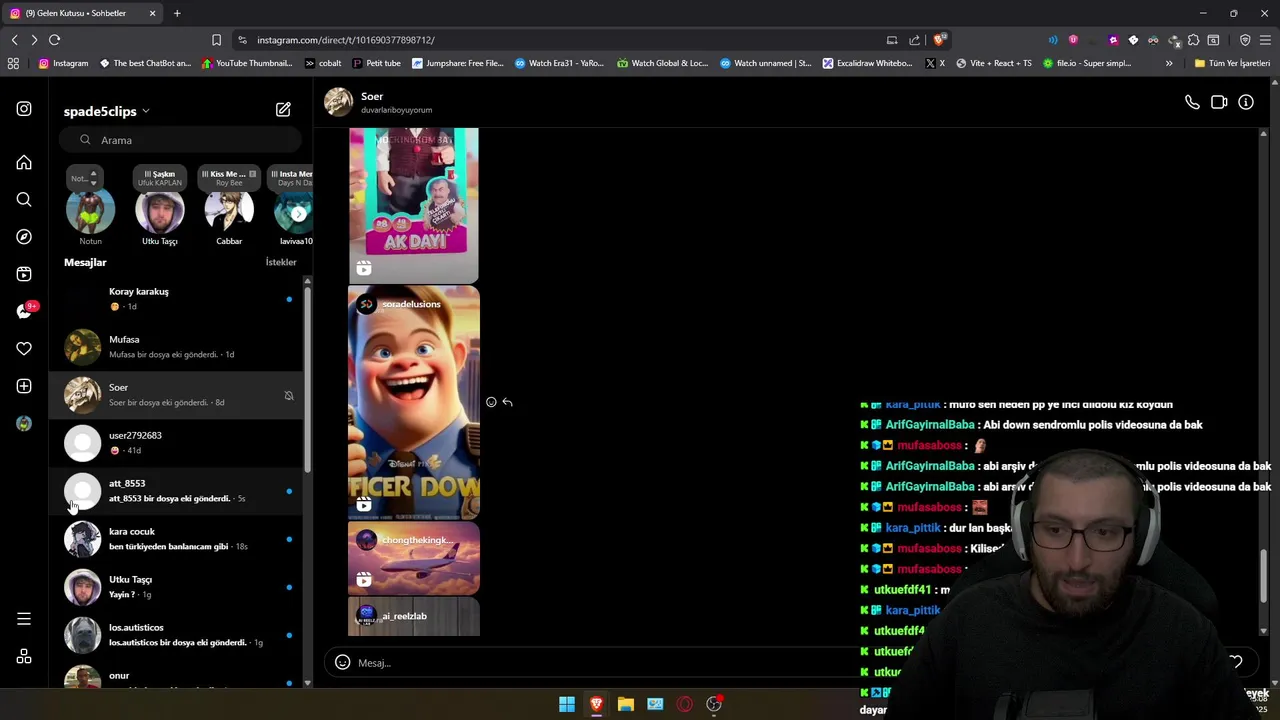Bookmark this page in address bar
The height and width of the screenshot is (720, 1280).
point(216,40)
